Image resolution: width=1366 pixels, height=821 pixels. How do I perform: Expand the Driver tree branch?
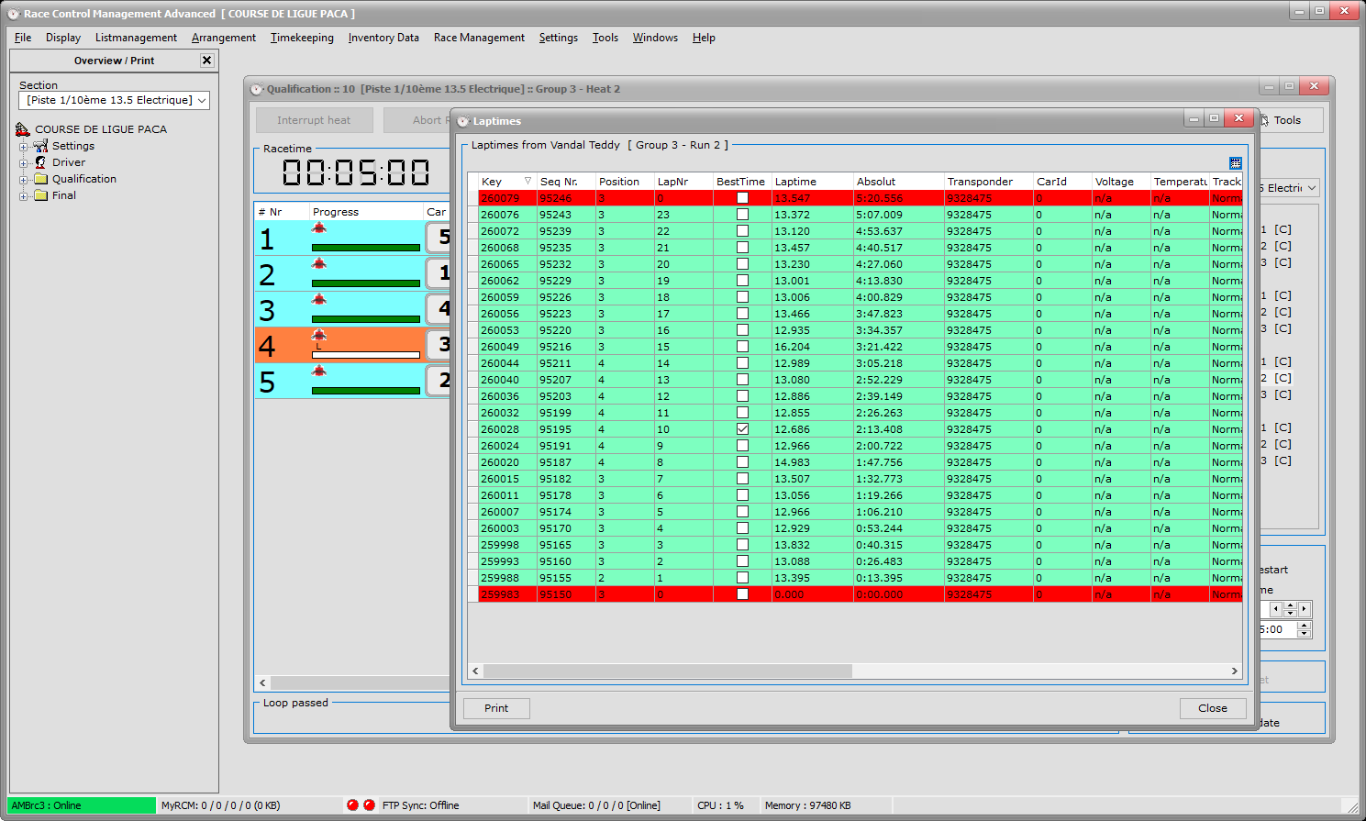pos(24,162)
